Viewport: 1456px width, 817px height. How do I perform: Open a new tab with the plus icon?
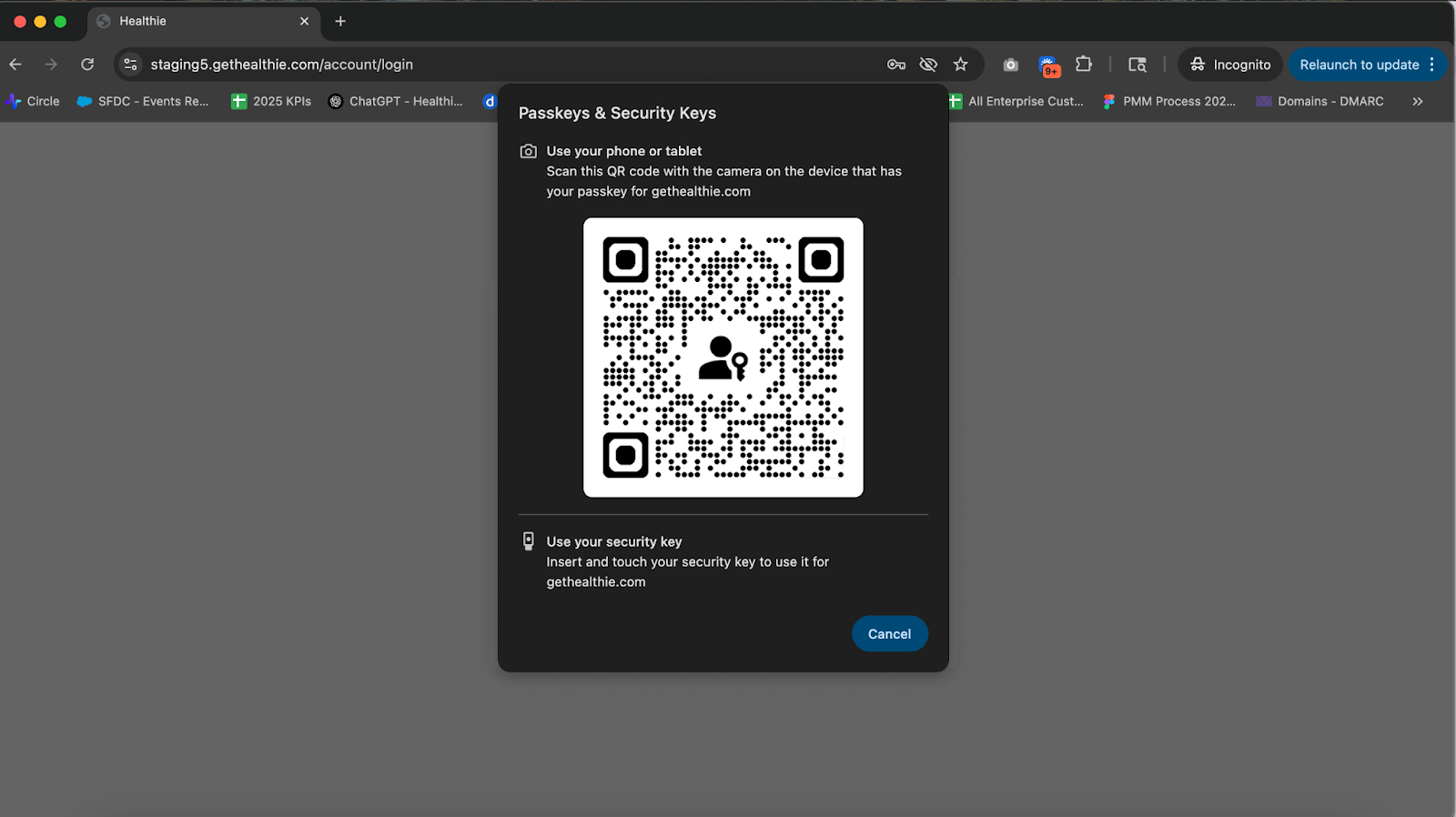point(340,21)
